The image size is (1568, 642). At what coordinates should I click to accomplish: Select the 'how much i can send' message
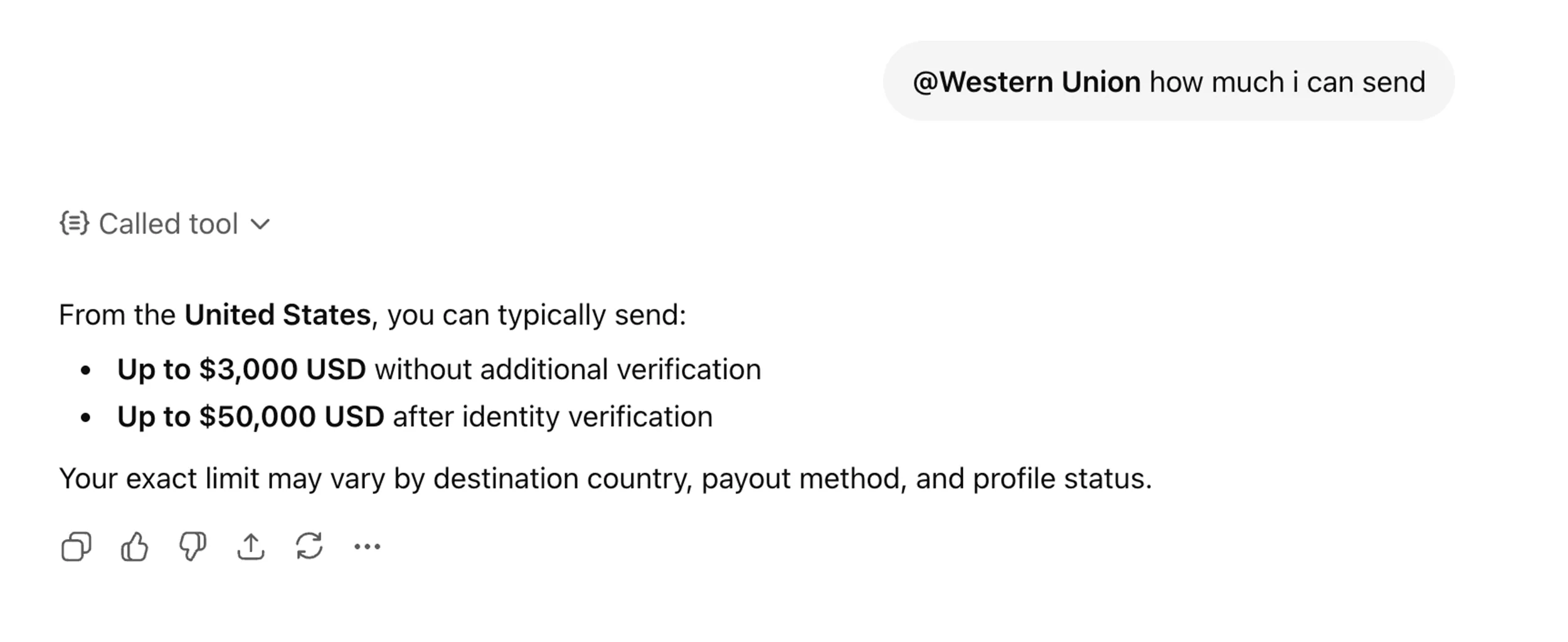click(x=1288, y=82)
